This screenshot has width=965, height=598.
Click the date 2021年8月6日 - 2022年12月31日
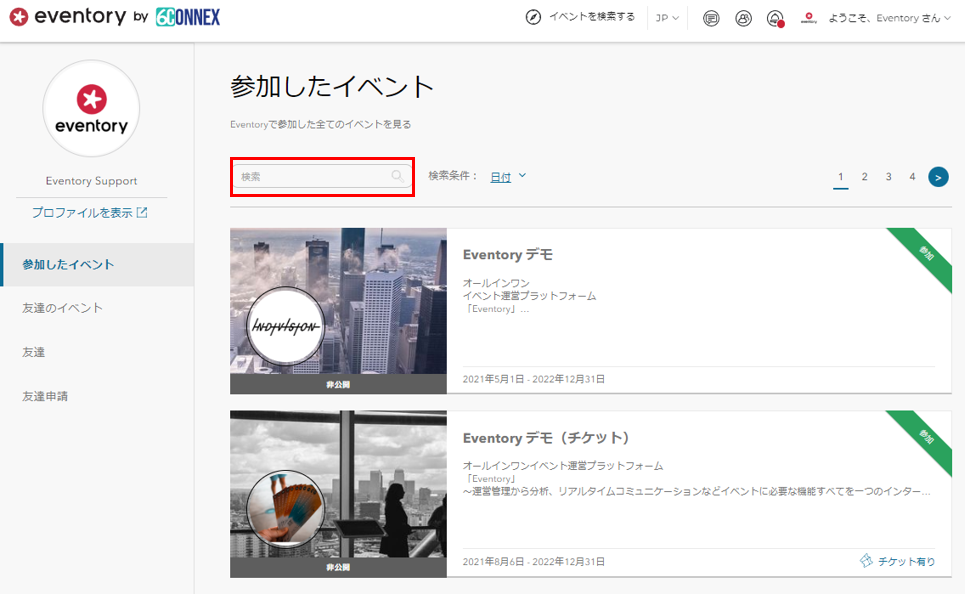point(534,562)
